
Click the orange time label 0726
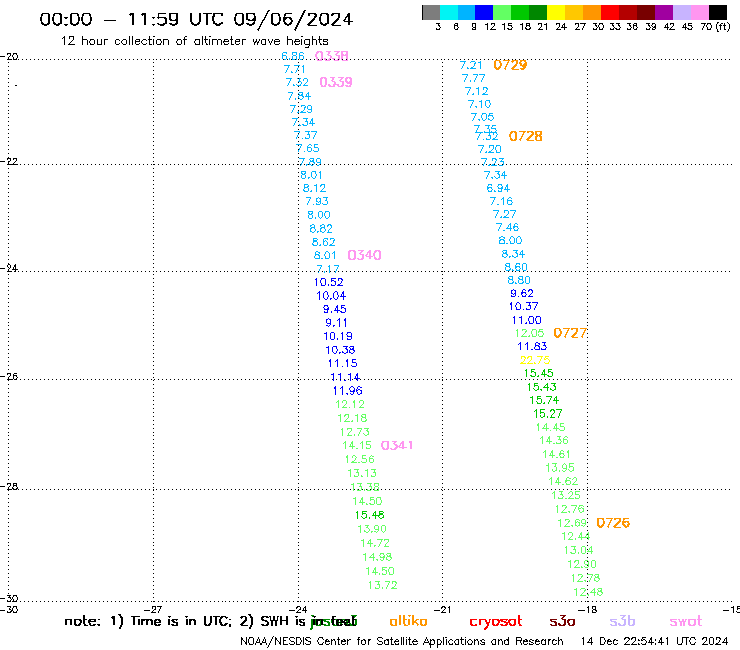(613, 523)
